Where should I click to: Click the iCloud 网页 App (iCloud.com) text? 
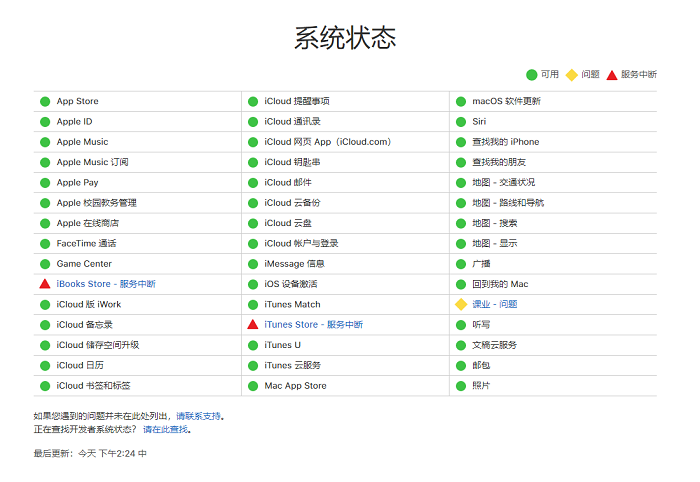(328, 142)
